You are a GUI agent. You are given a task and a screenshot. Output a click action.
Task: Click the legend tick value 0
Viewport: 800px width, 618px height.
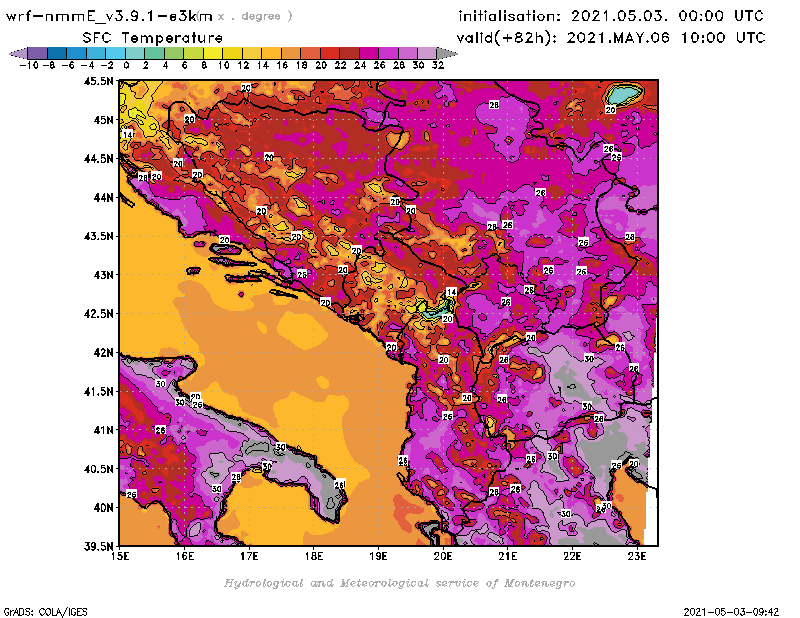(126, 65)
